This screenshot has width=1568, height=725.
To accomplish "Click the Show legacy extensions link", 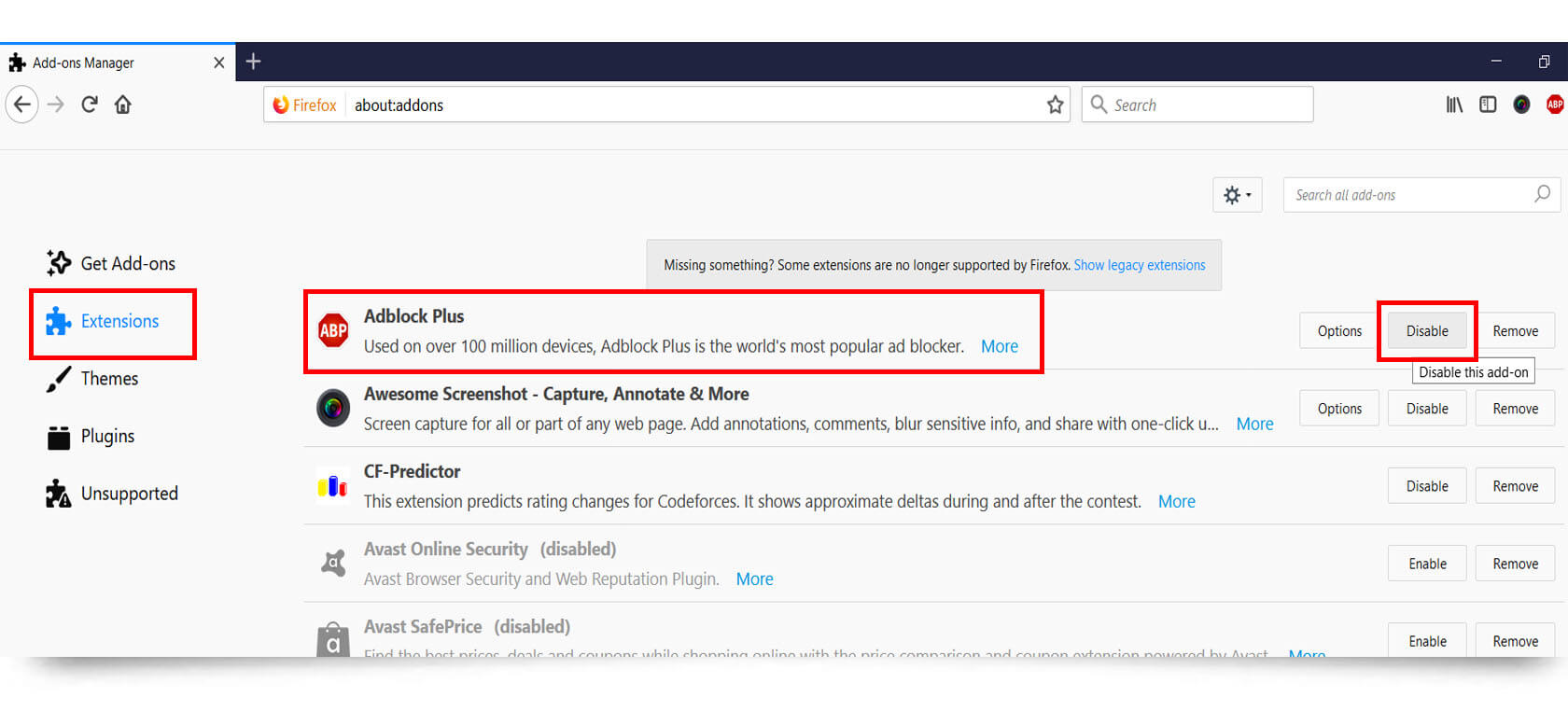I will (1140, 265).
